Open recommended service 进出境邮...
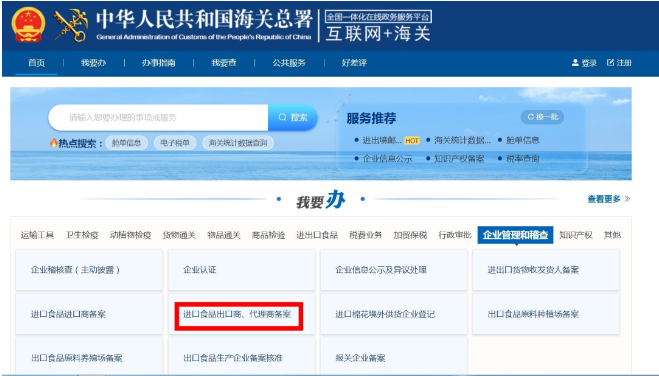 pos(382,140)
